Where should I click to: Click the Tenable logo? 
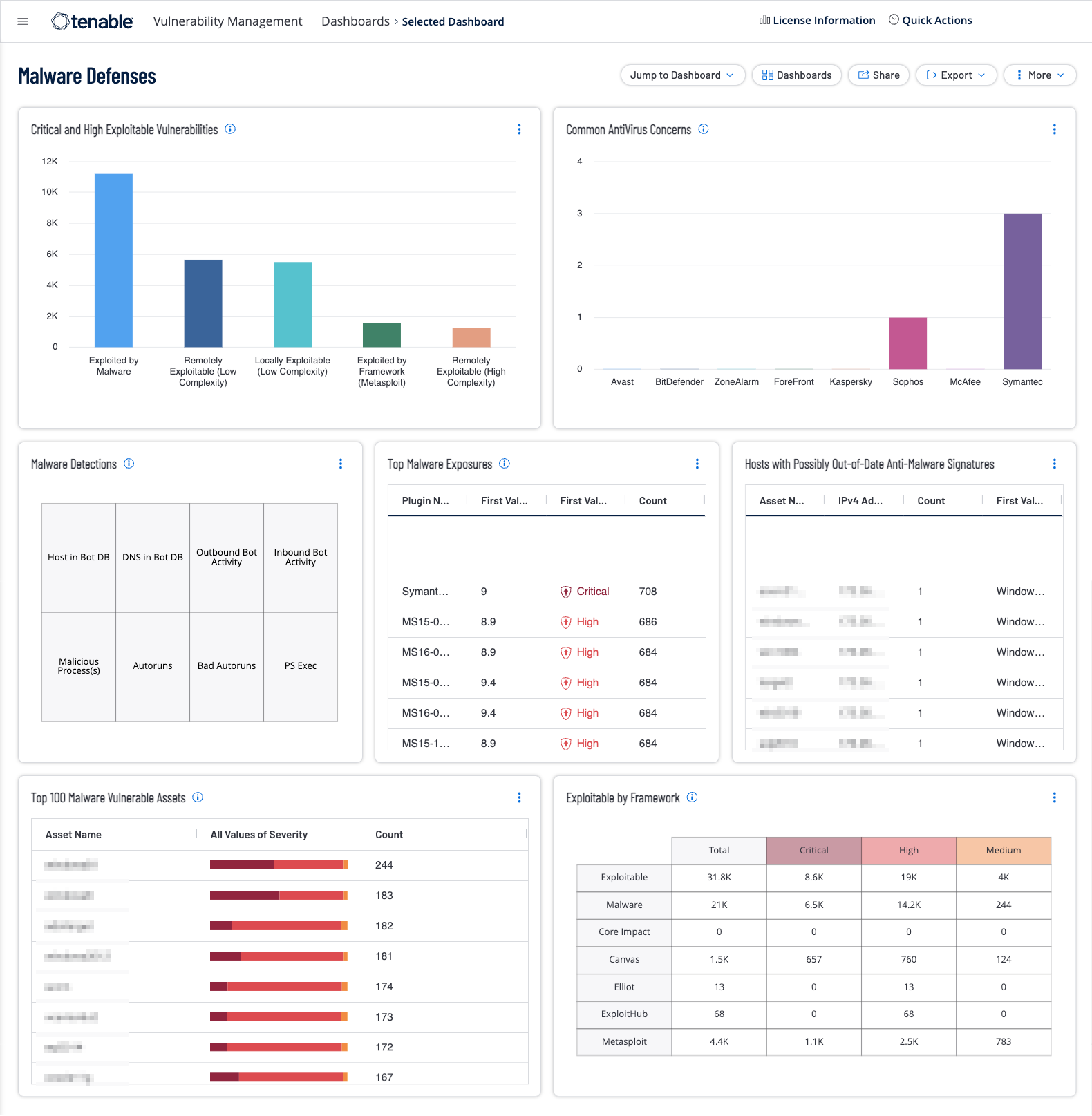pos(92,21)
